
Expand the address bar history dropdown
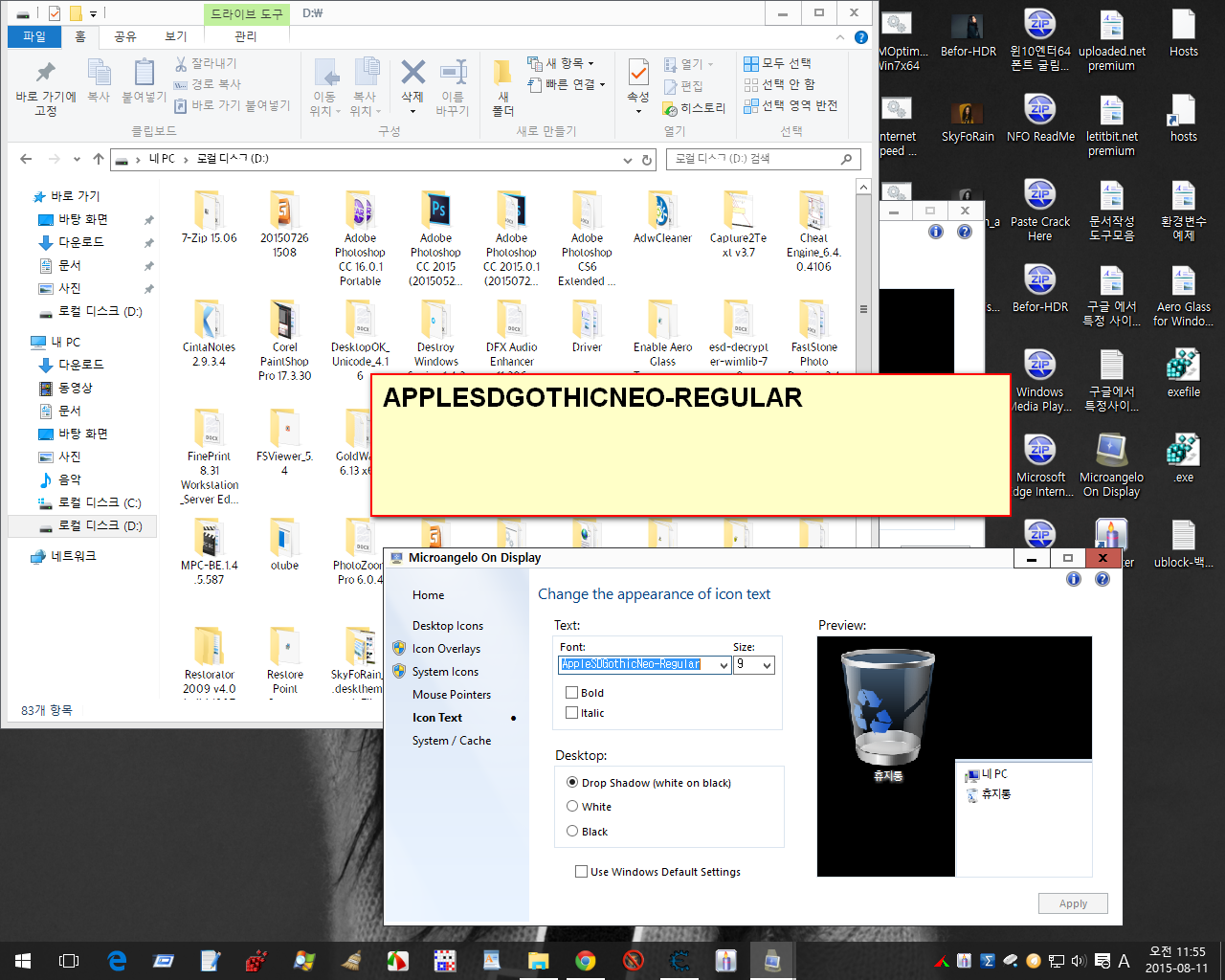[628, 159]
